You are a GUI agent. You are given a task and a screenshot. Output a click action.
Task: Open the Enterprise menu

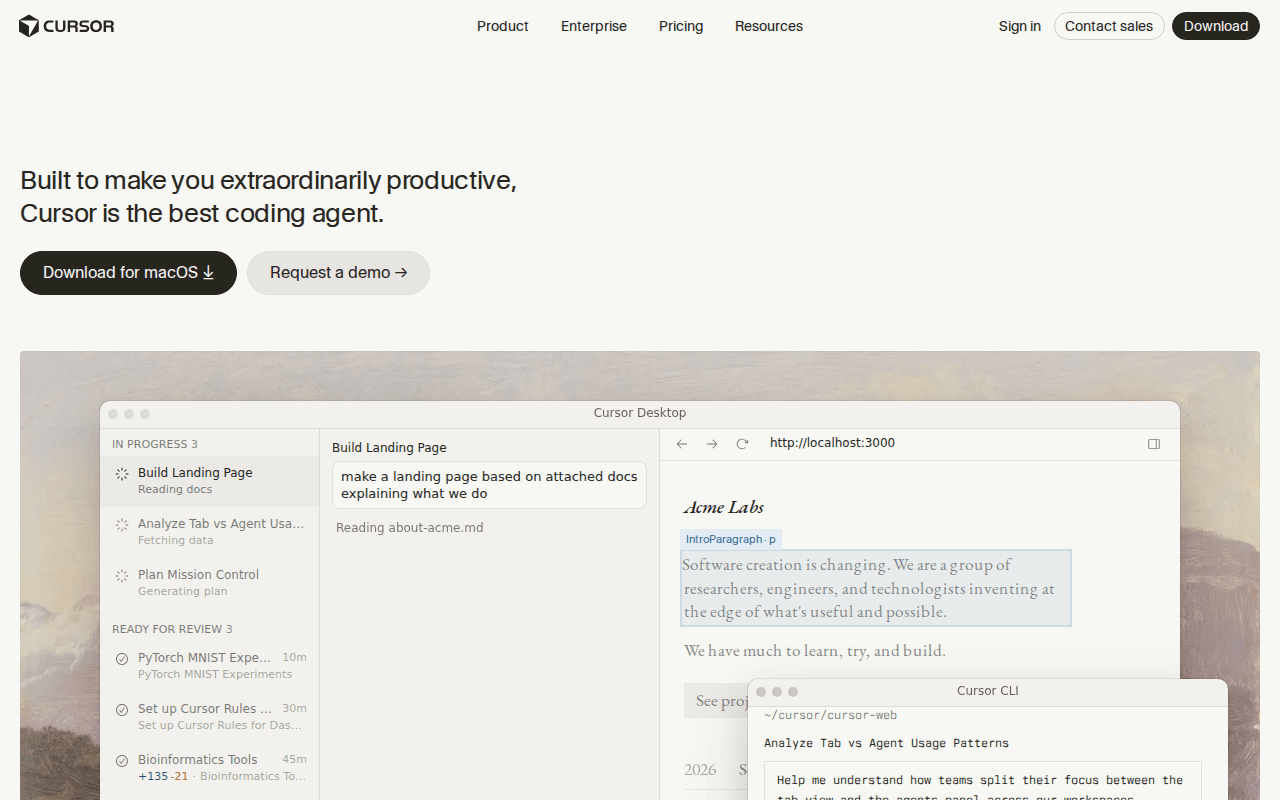594,26
